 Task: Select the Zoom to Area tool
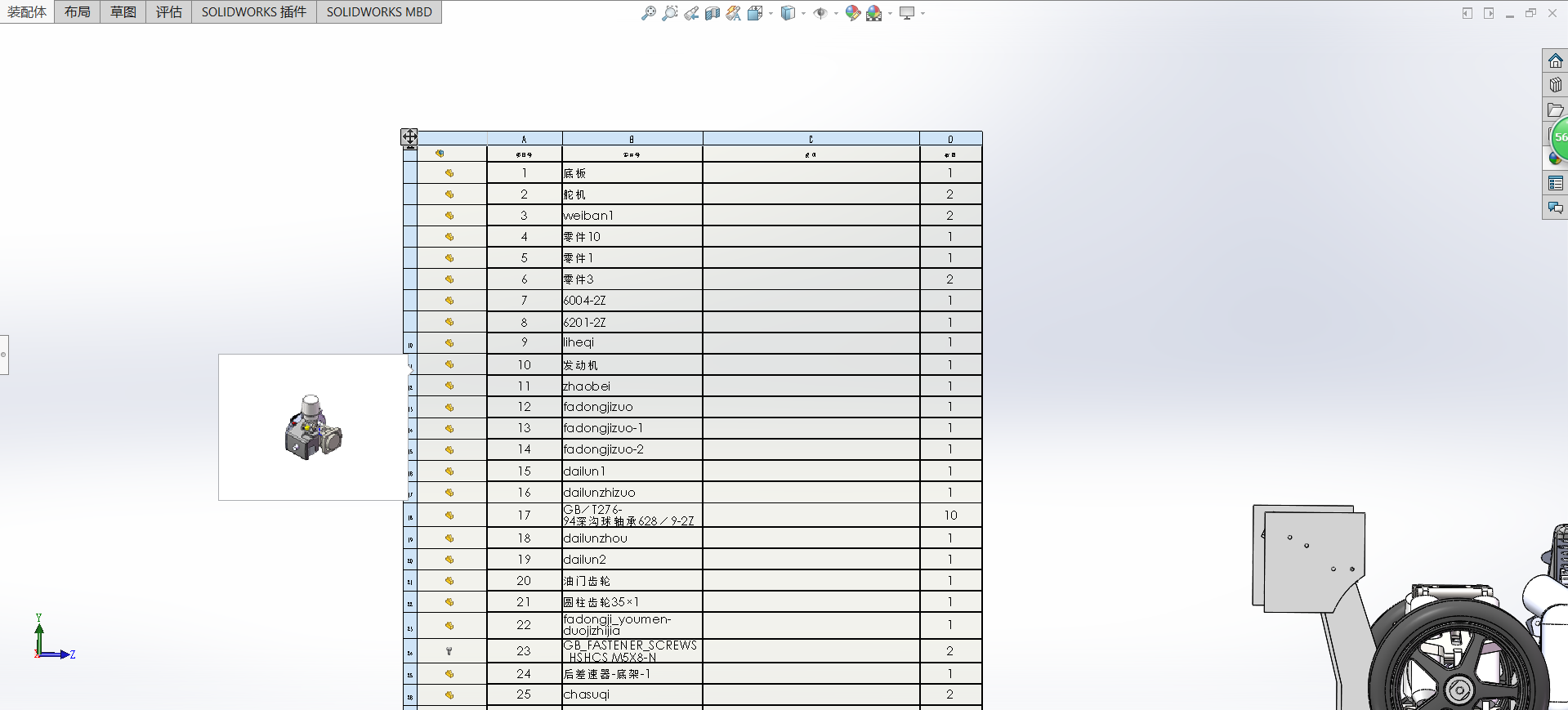(x=670, y=13)
